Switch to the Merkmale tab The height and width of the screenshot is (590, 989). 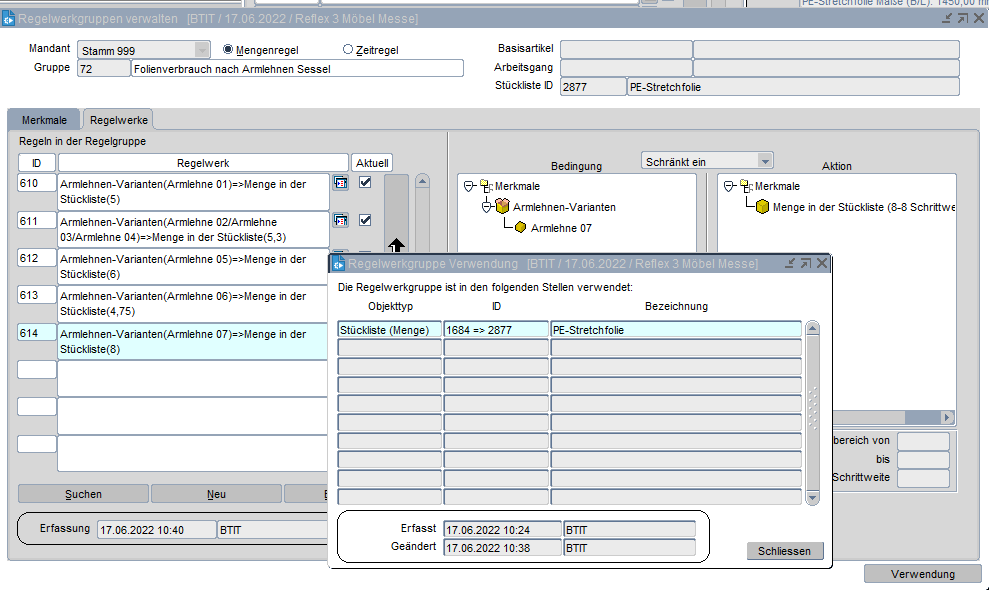click(x=44, y=120)
